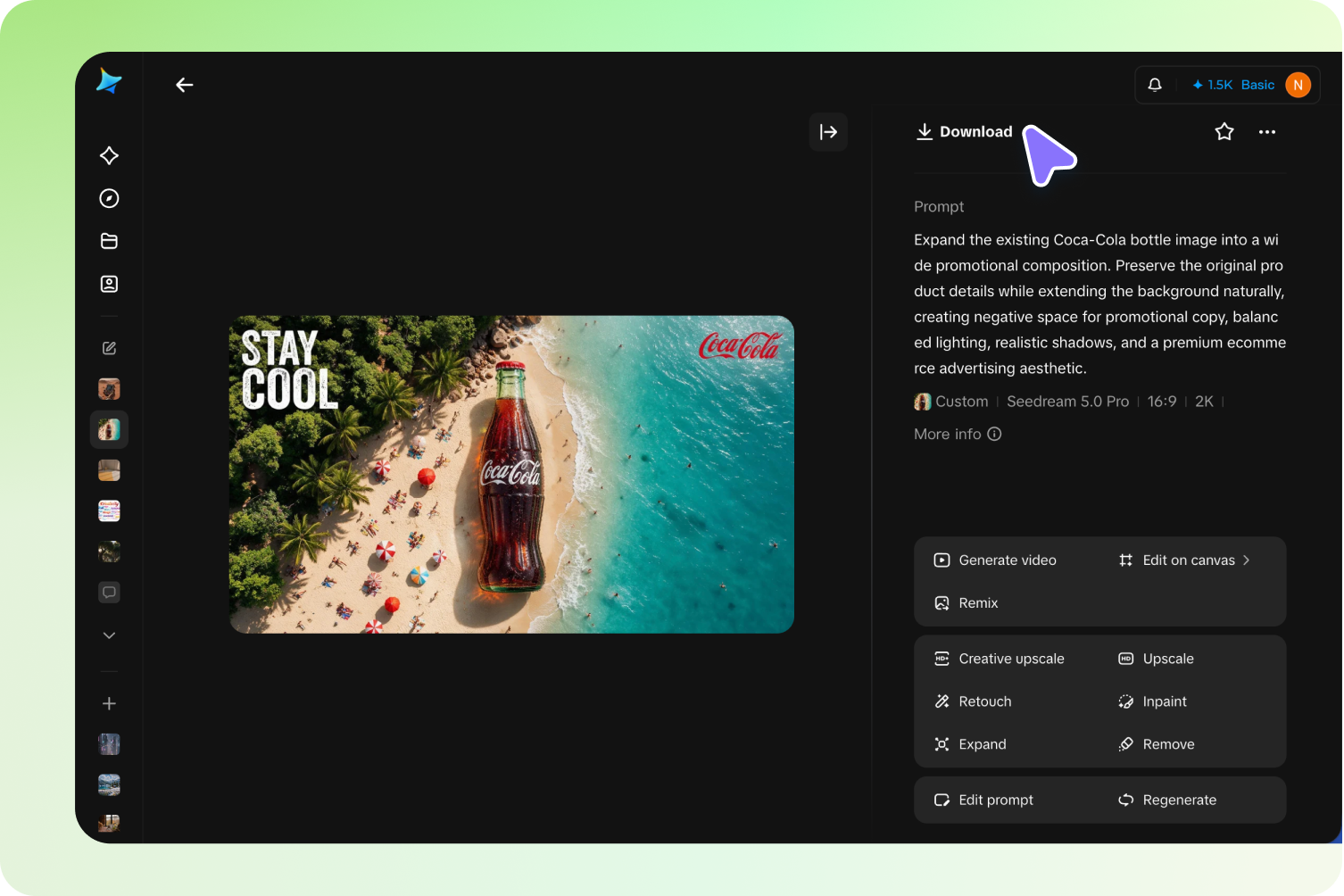Viewport: 1344px width, 896px height.
Task: Open the three-dot more options menu
Action: click(x=1267, y=132)
